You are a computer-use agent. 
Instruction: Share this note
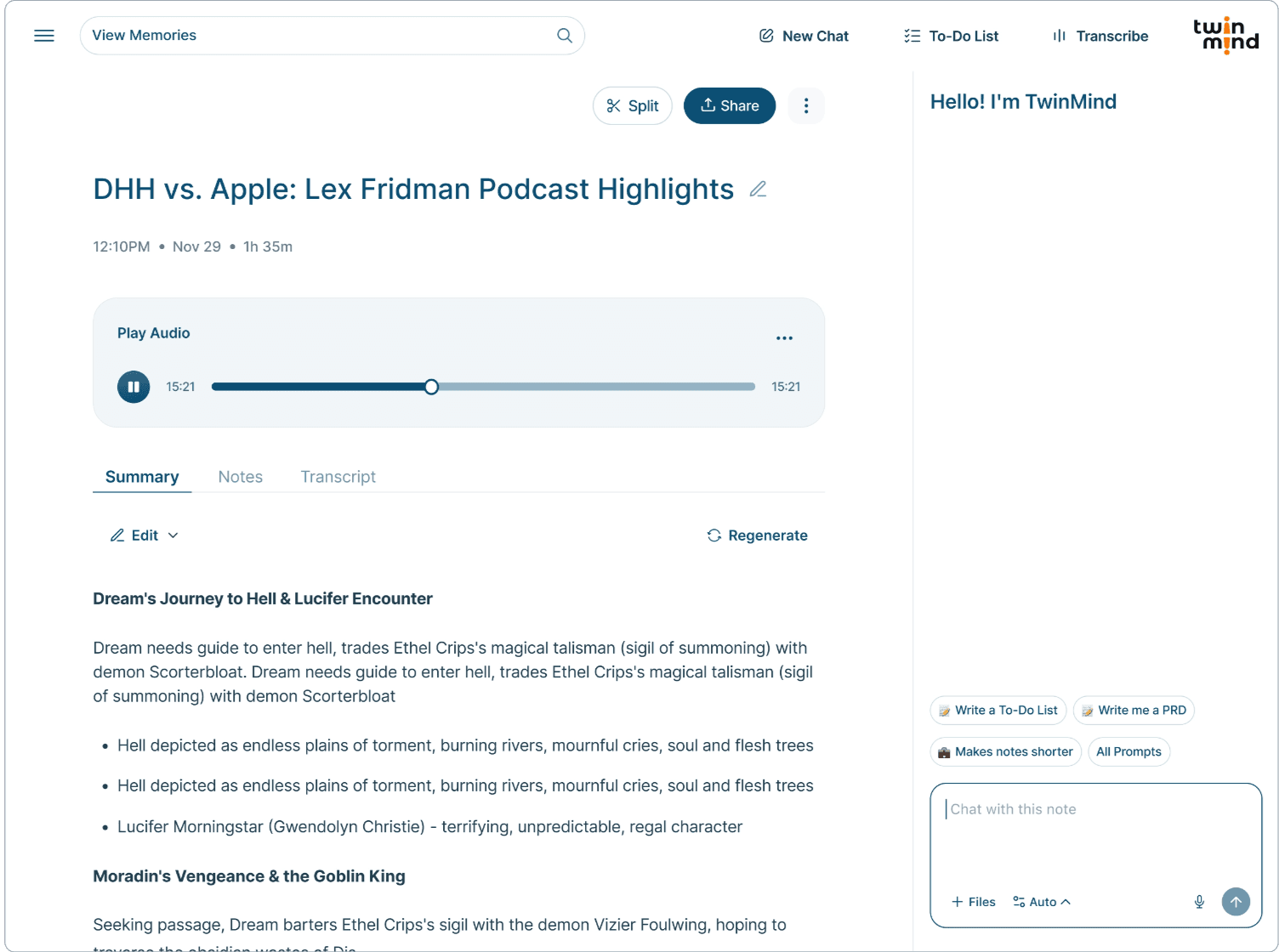coord(730,106)
